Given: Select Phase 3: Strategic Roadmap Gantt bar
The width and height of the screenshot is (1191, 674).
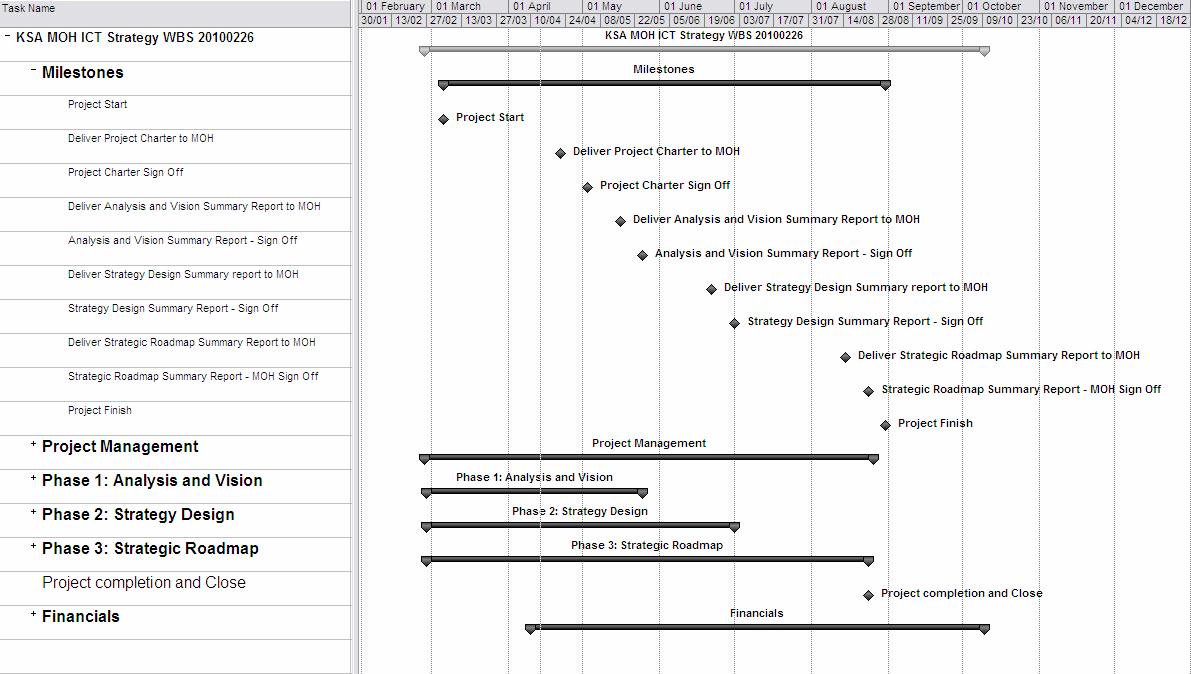Looking at the screenshot, I should tap(647, 560).
